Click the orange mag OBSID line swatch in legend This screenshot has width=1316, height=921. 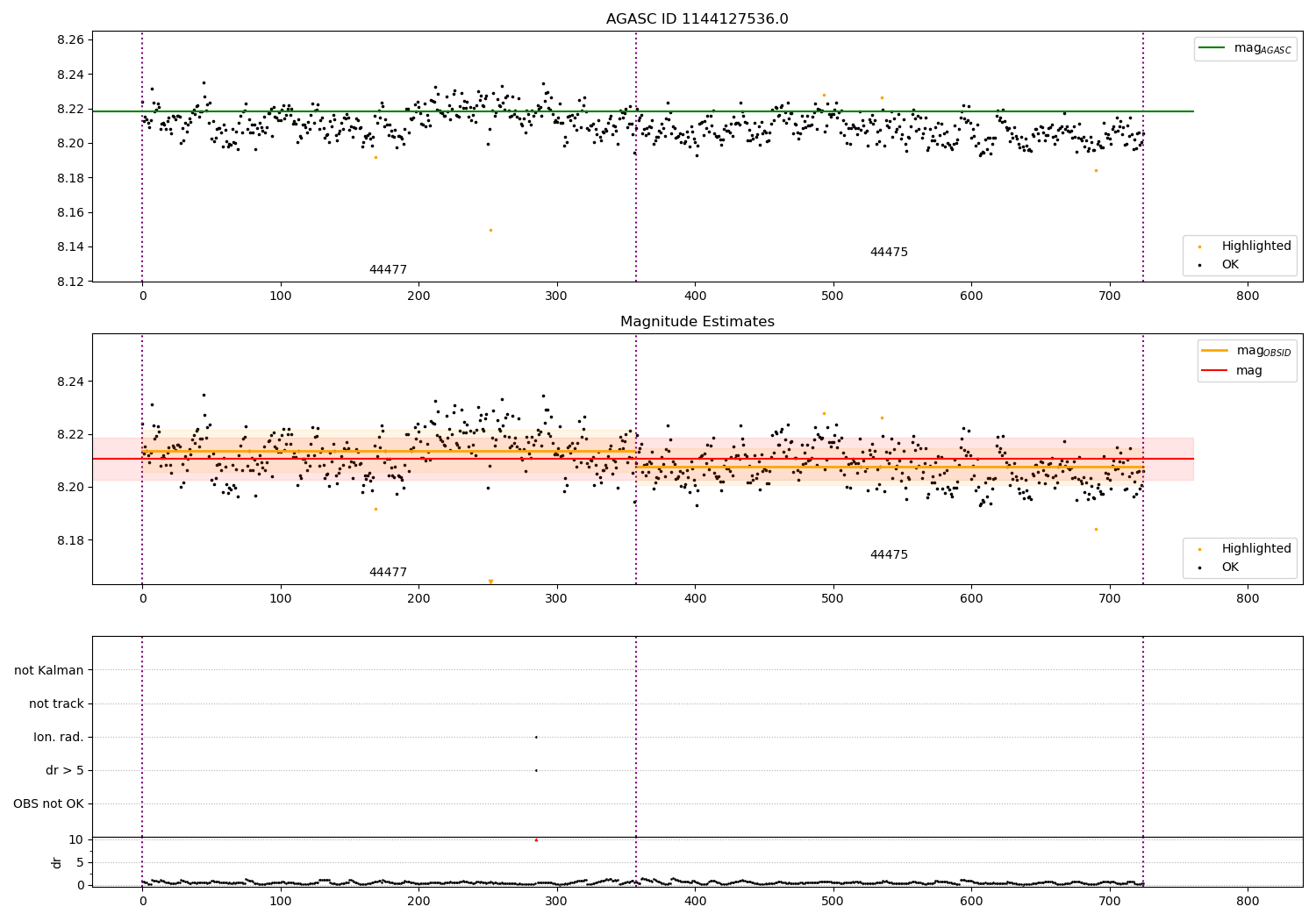pyautogui.click(x=1215, y=351)
